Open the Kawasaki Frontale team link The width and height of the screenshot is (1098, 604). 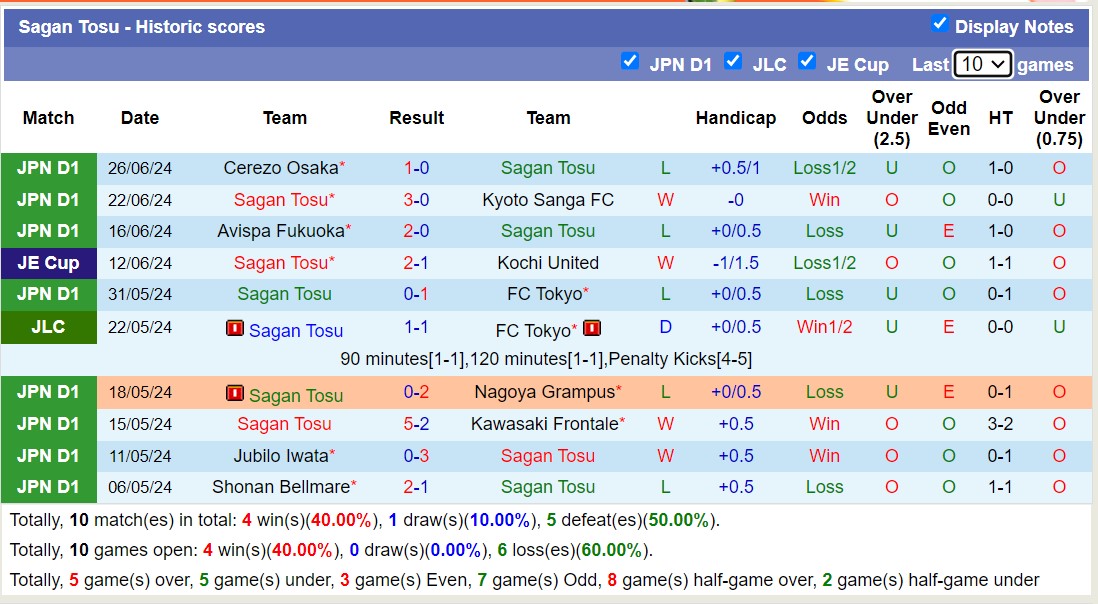point(544,424)
